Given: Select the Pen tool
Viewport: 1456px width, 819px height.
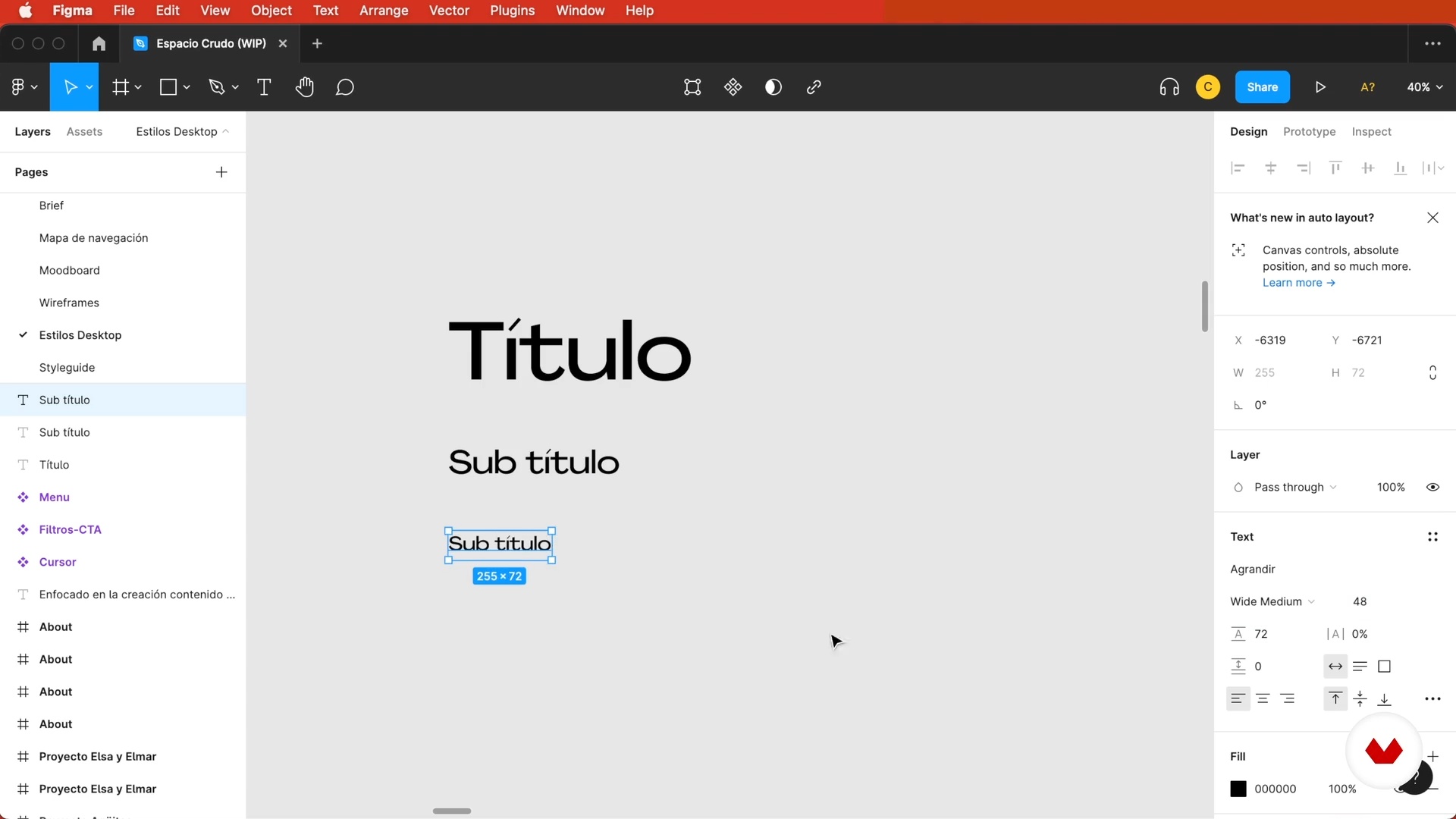Looking at the screenshot, I should pos(216,87).
